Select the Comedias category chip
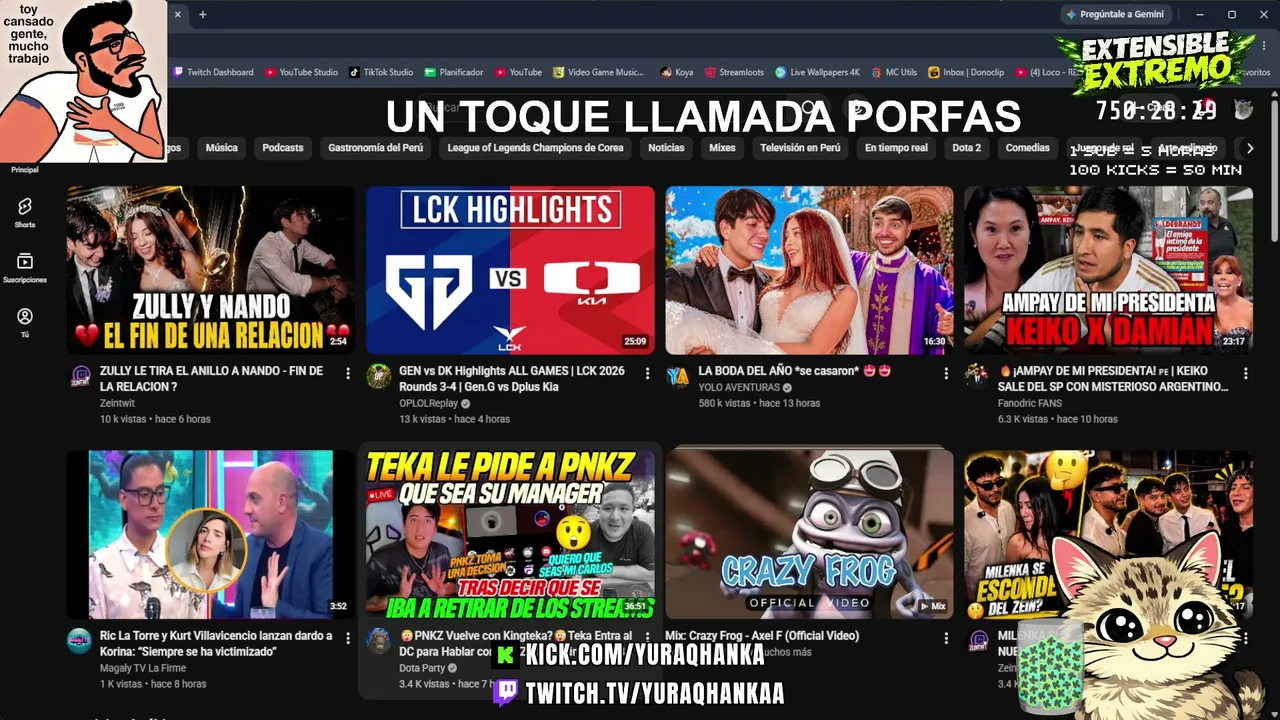The width and height of the screenshot is (1280, 720). (1028, 148)
